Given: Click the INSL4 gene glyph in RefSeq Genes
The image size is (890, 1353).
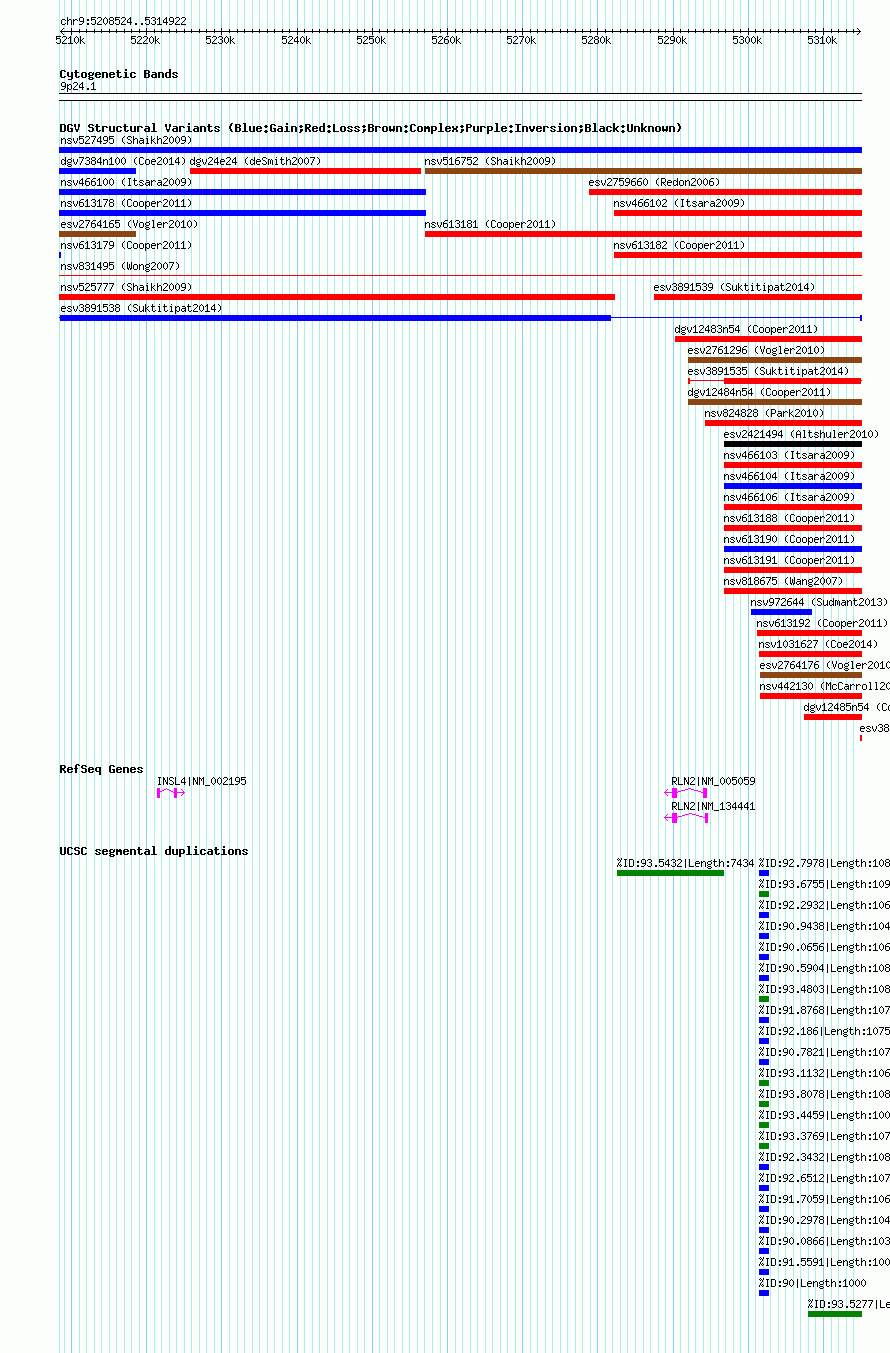Looking at the screenshot, I should pyautogui.click(x=171, y=793).
